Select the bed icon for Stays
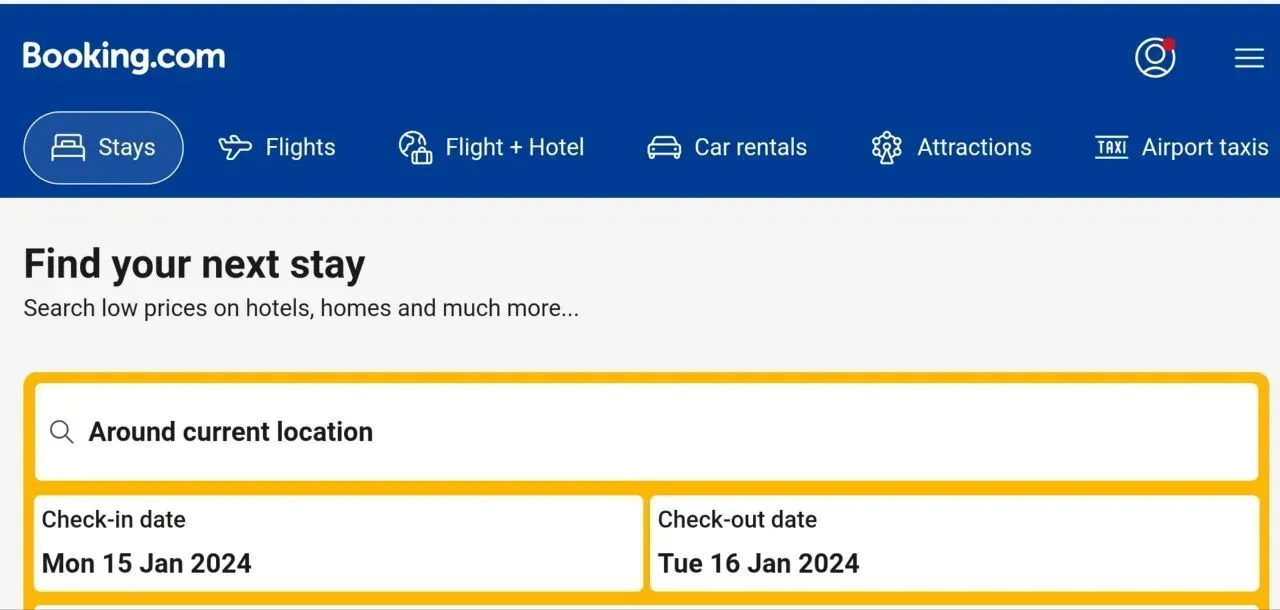The width and height of the screenshot is (1280, 610). (x=68, y=148)
